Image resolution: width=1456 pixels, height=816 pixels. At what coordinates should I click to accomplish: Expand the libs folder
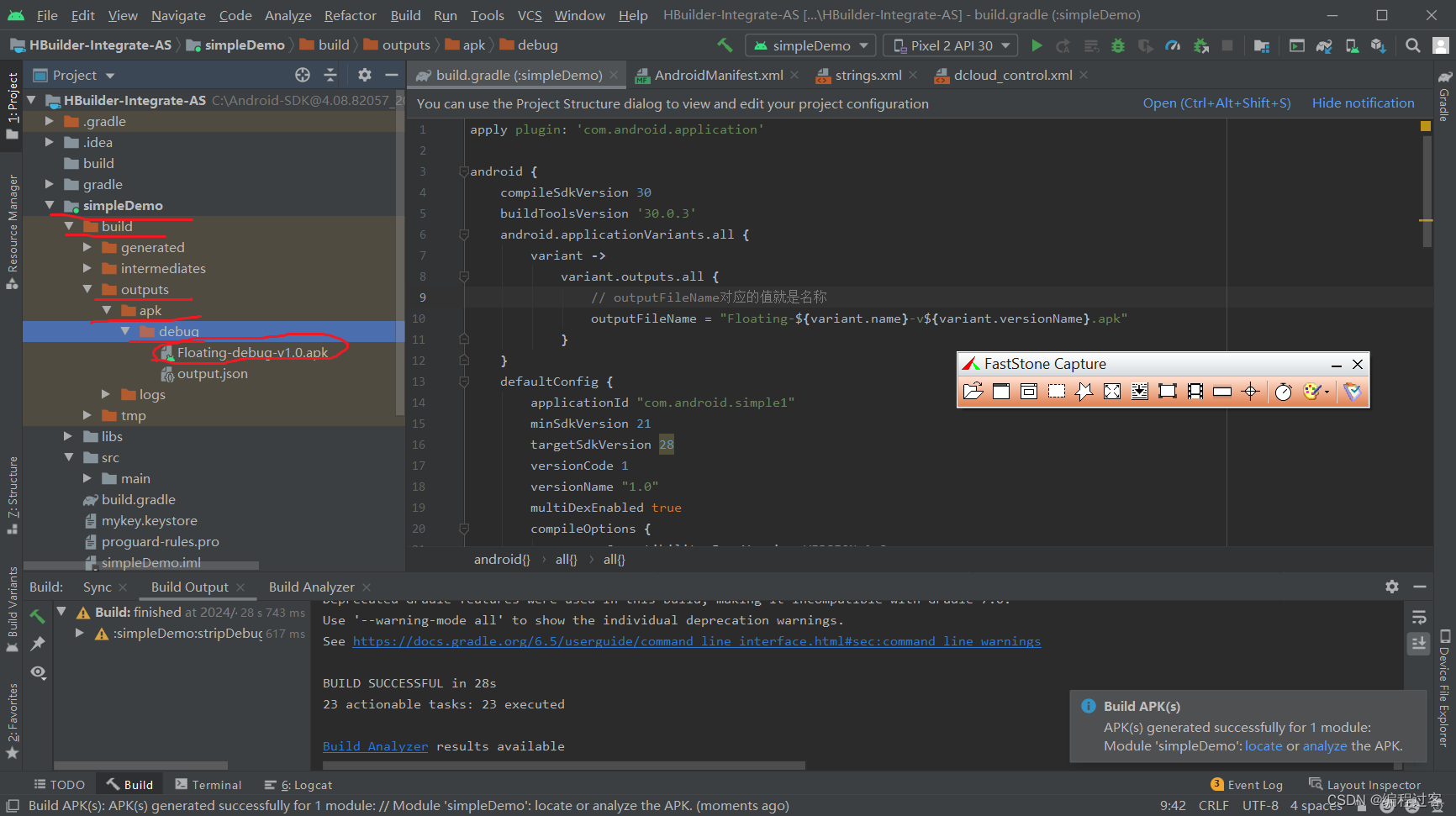tap(68, 436)
